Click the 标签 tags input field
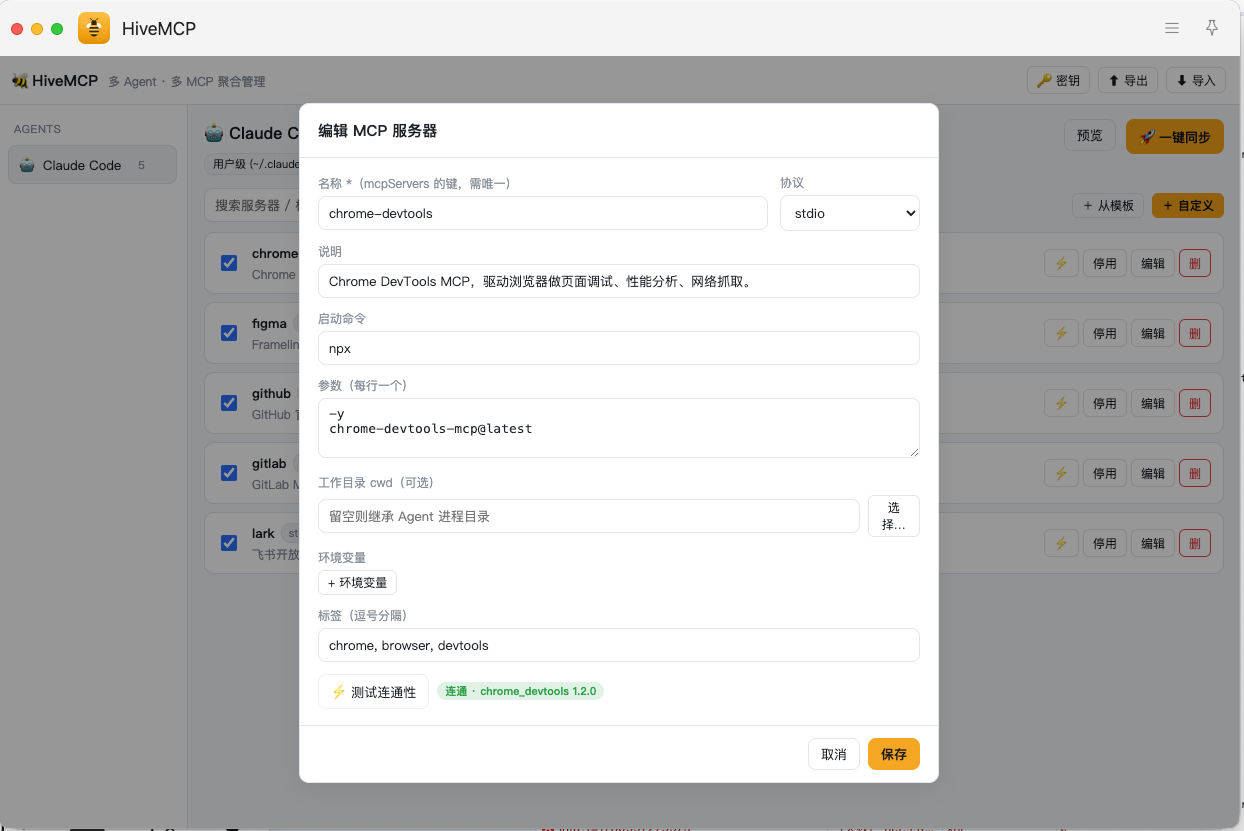This screenshot has height=831, width=1244. 619,645
